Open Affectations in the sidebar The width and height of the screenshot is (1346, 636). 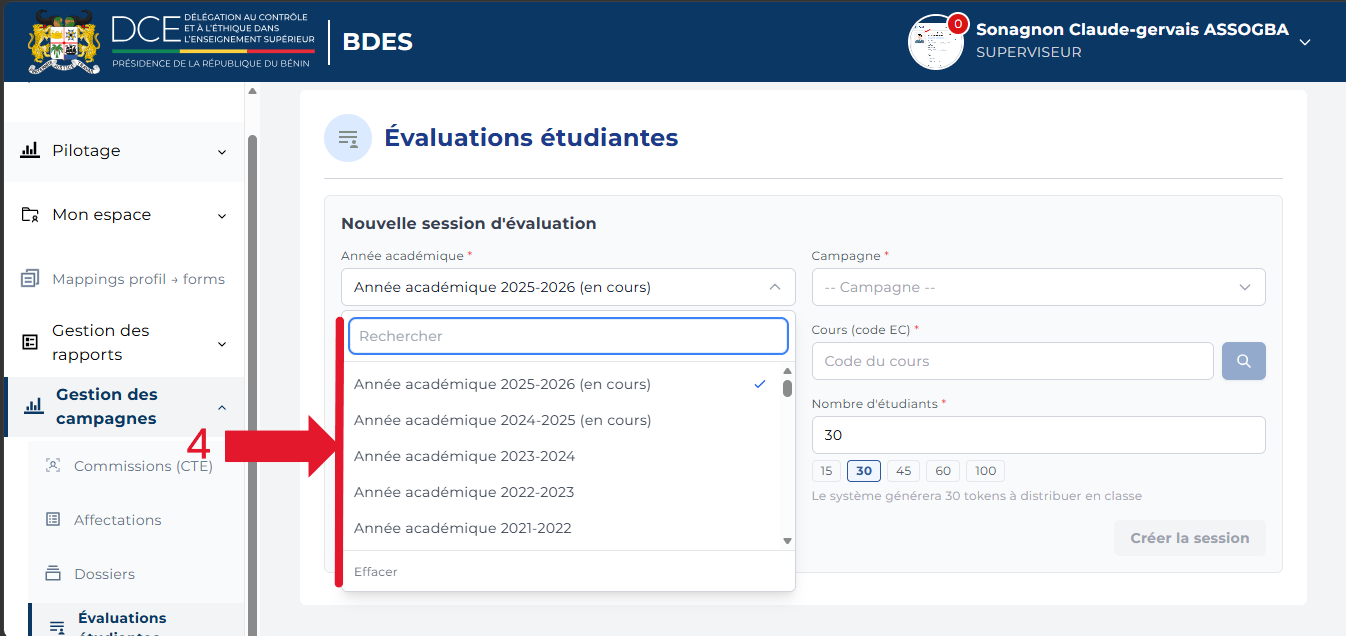click(x=117, y=520)
